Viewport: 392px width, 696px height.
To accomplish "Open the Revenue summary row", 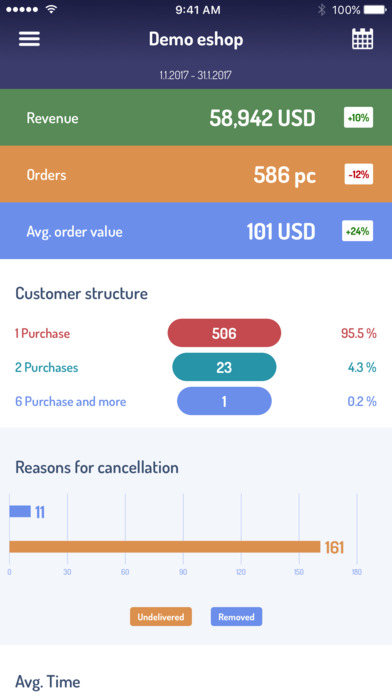I will coord(196,118).
